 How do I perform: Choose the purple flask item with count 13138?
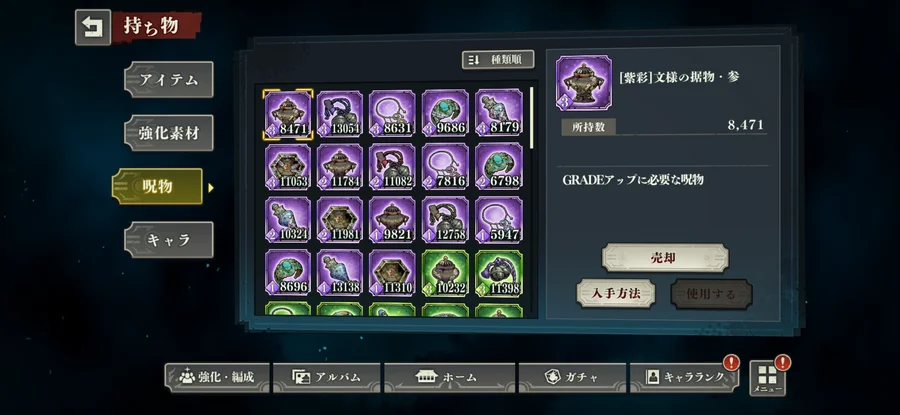coord(340,273)
